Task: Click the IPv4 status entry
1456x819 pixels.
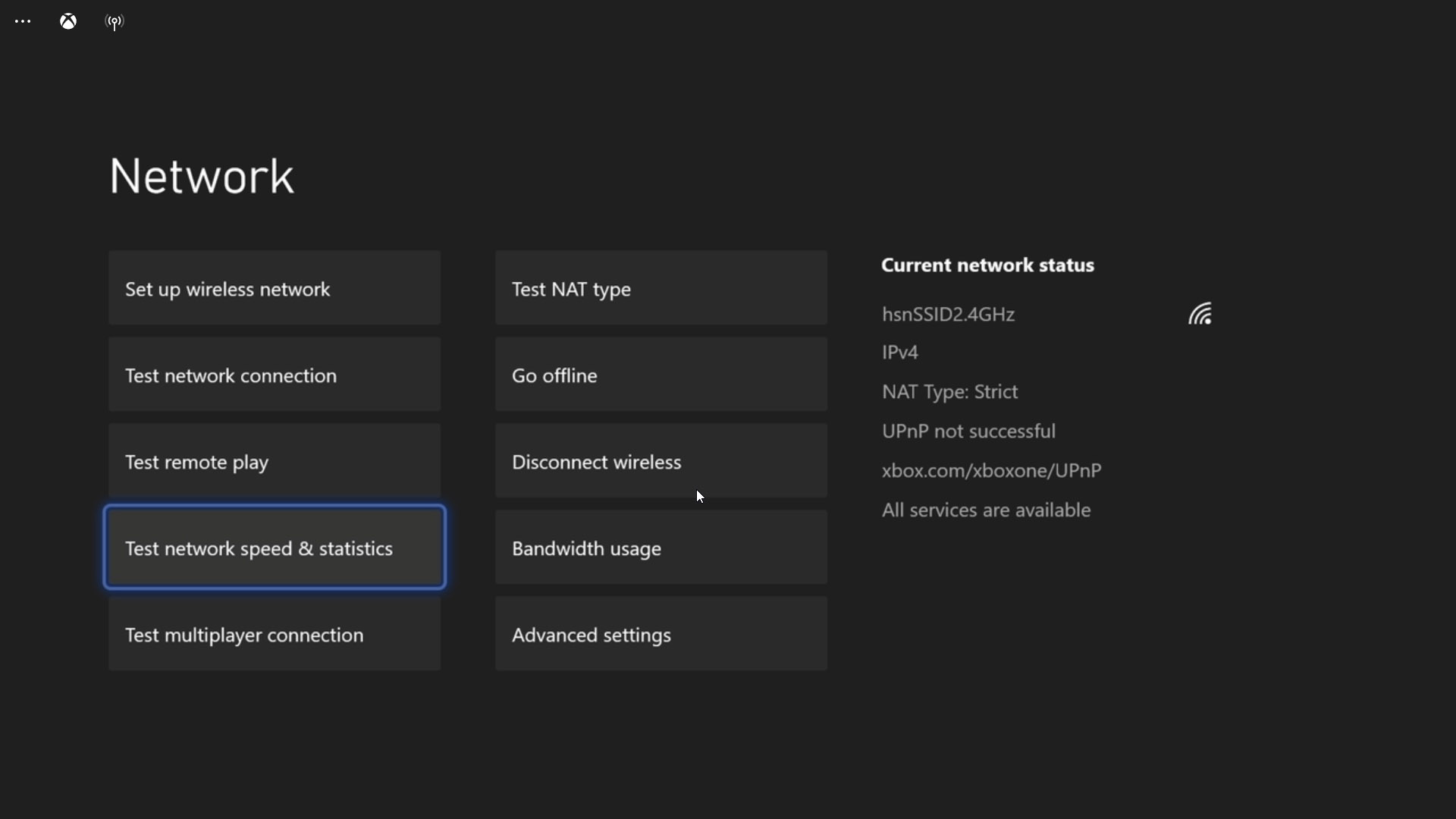Action: coord(899,352)
